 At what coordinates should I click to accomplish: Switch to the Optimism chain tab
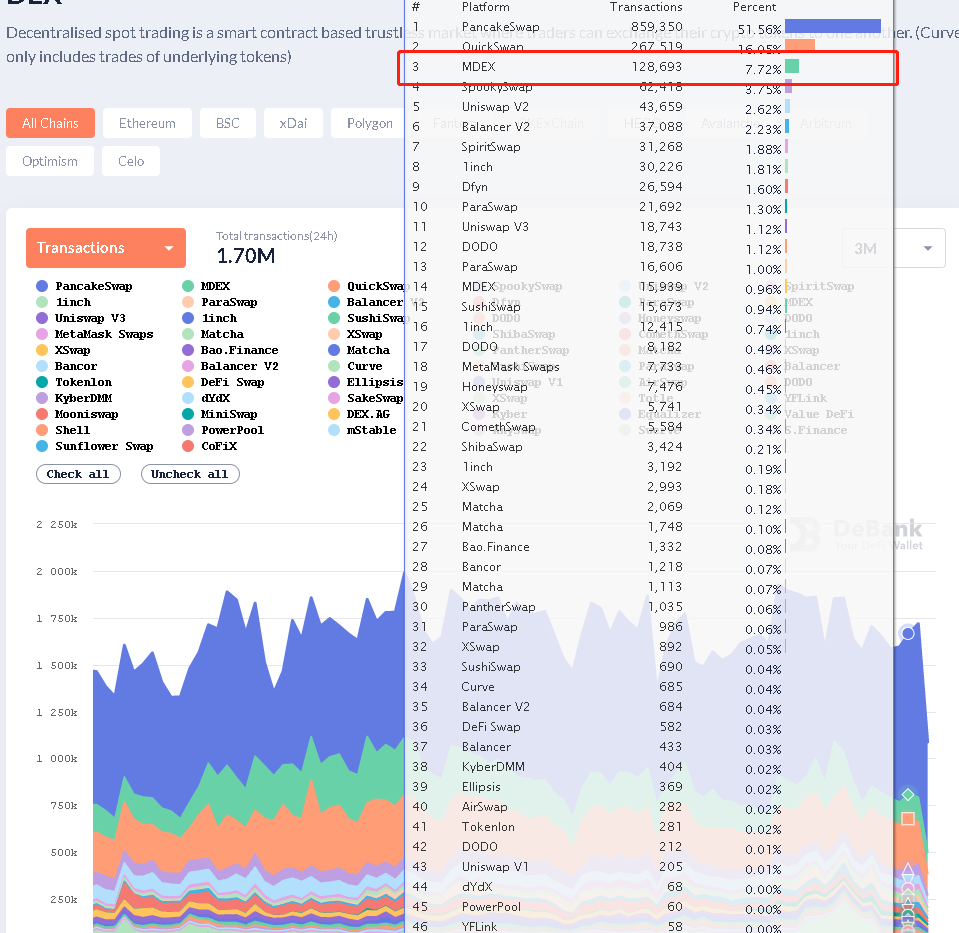50,161
